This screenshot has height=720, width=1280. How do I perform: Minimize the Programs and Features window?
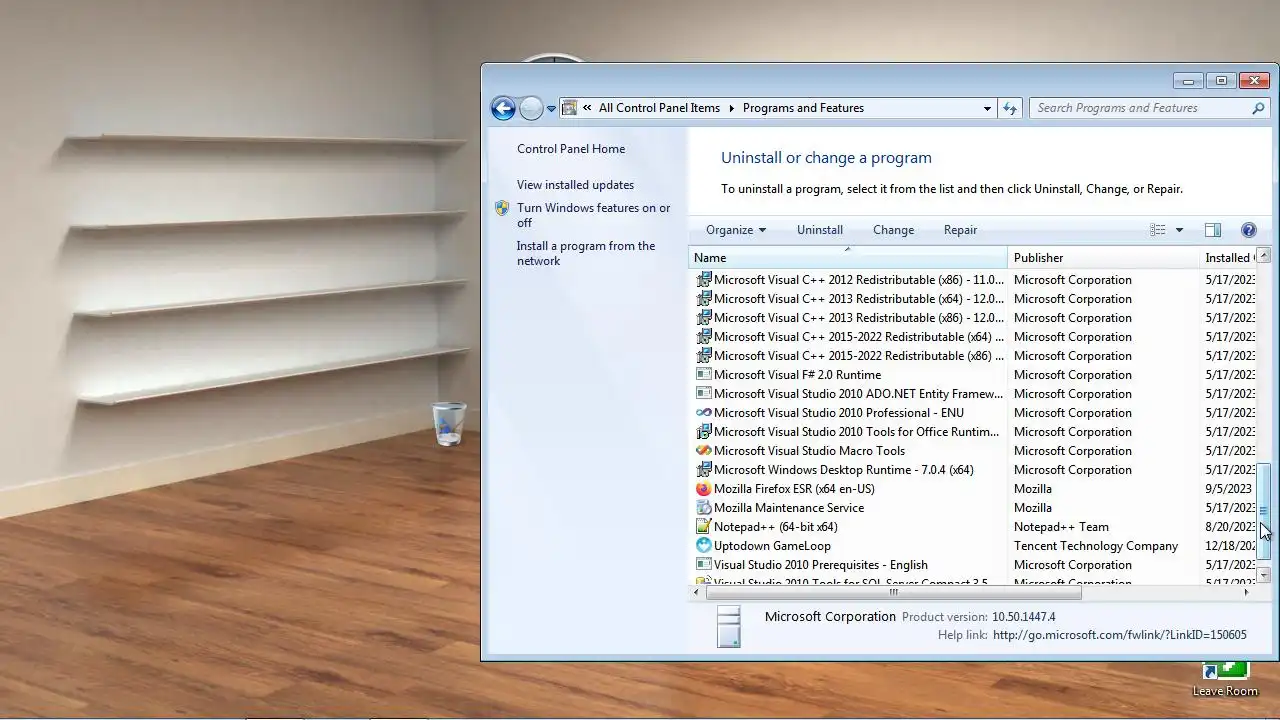tap(1188, 81)
